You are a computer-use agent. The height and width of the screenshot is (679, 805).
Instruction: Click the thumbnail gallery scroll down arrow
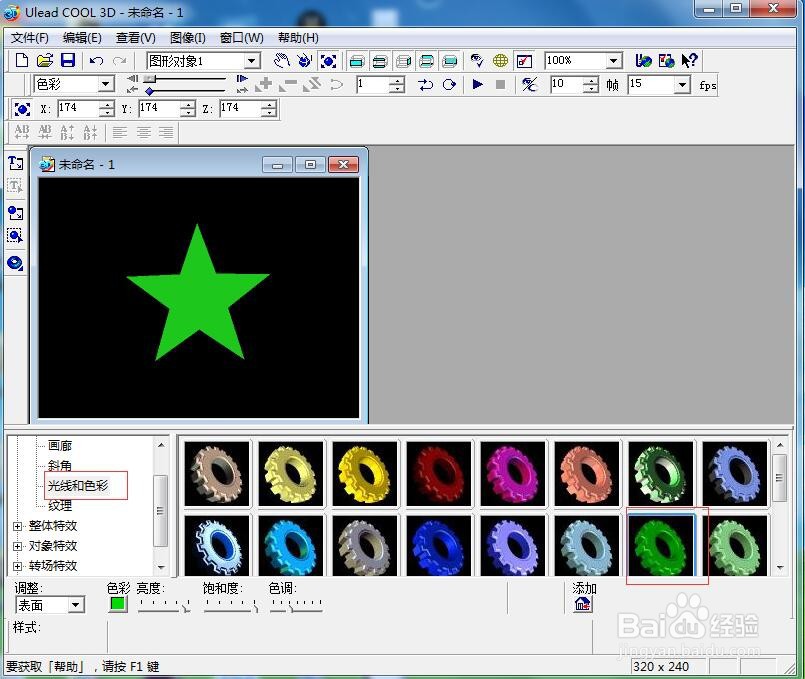coord(780,568)
